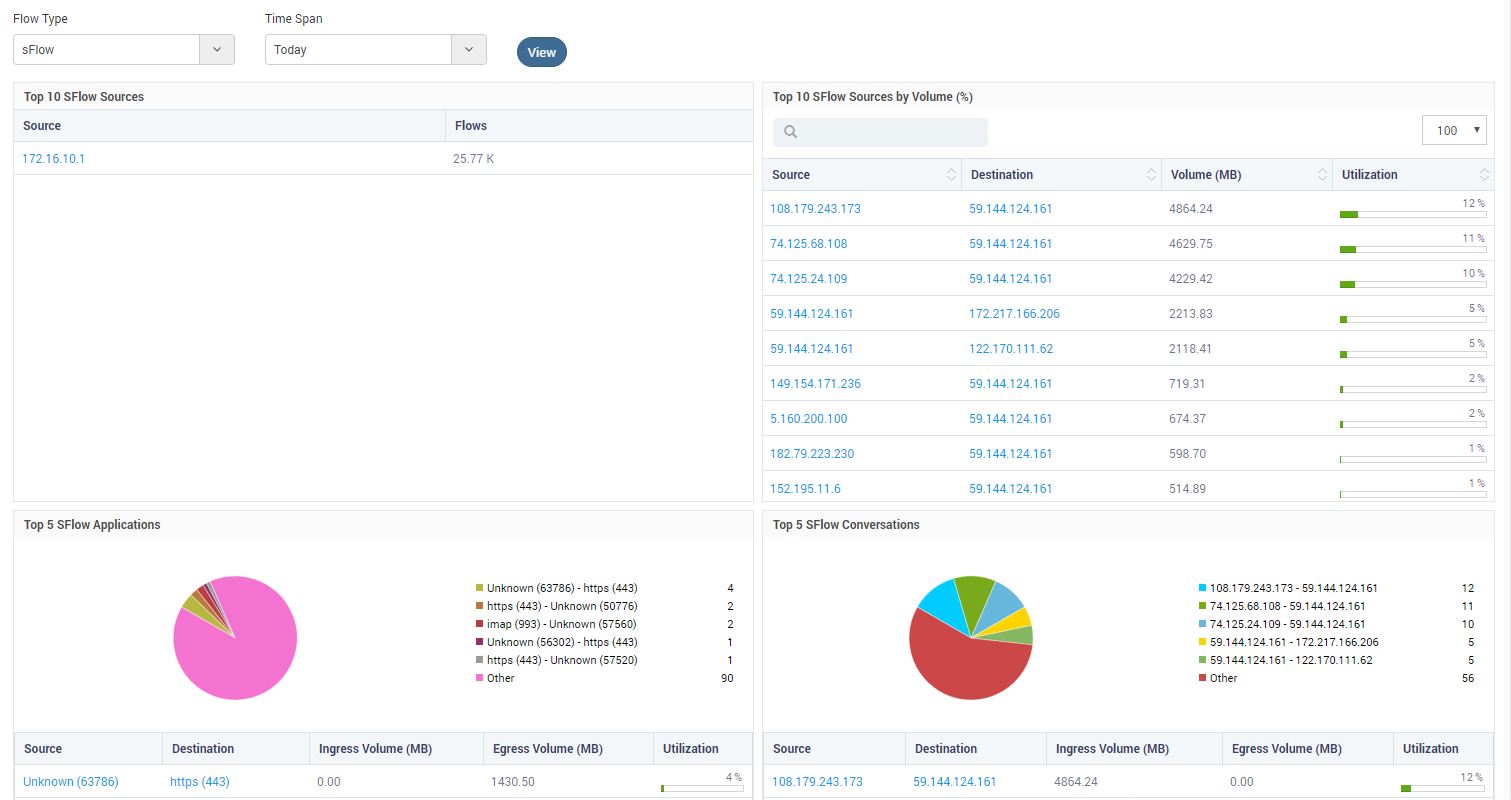
Task: Click the 59.144.124.161 - 172.217.166.206 legend swatch
Action: (x=1202, y=642)
